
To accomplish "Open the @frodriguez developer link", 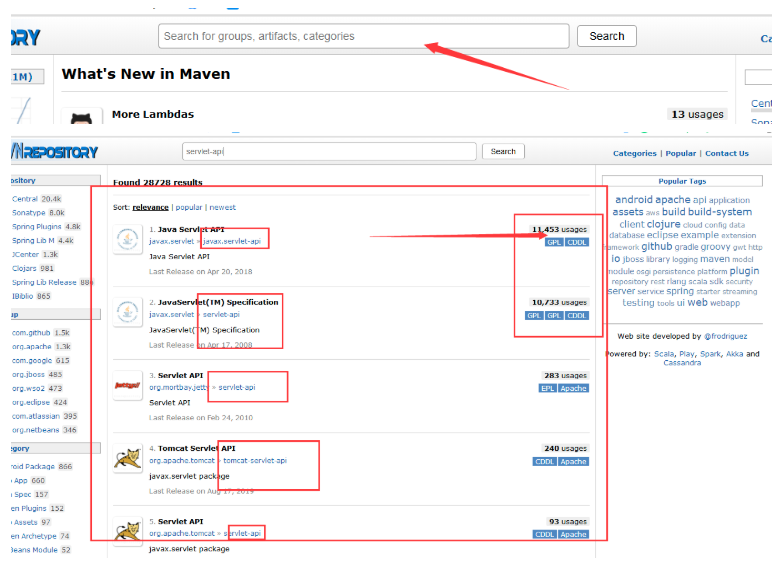I will (725, 336).
